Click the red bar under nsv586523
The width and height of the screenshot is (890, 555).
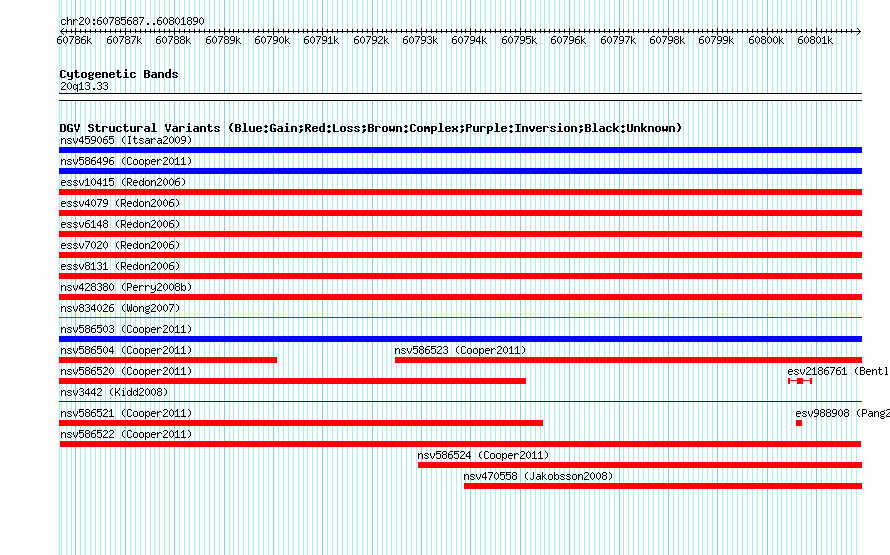pos(628,360)
